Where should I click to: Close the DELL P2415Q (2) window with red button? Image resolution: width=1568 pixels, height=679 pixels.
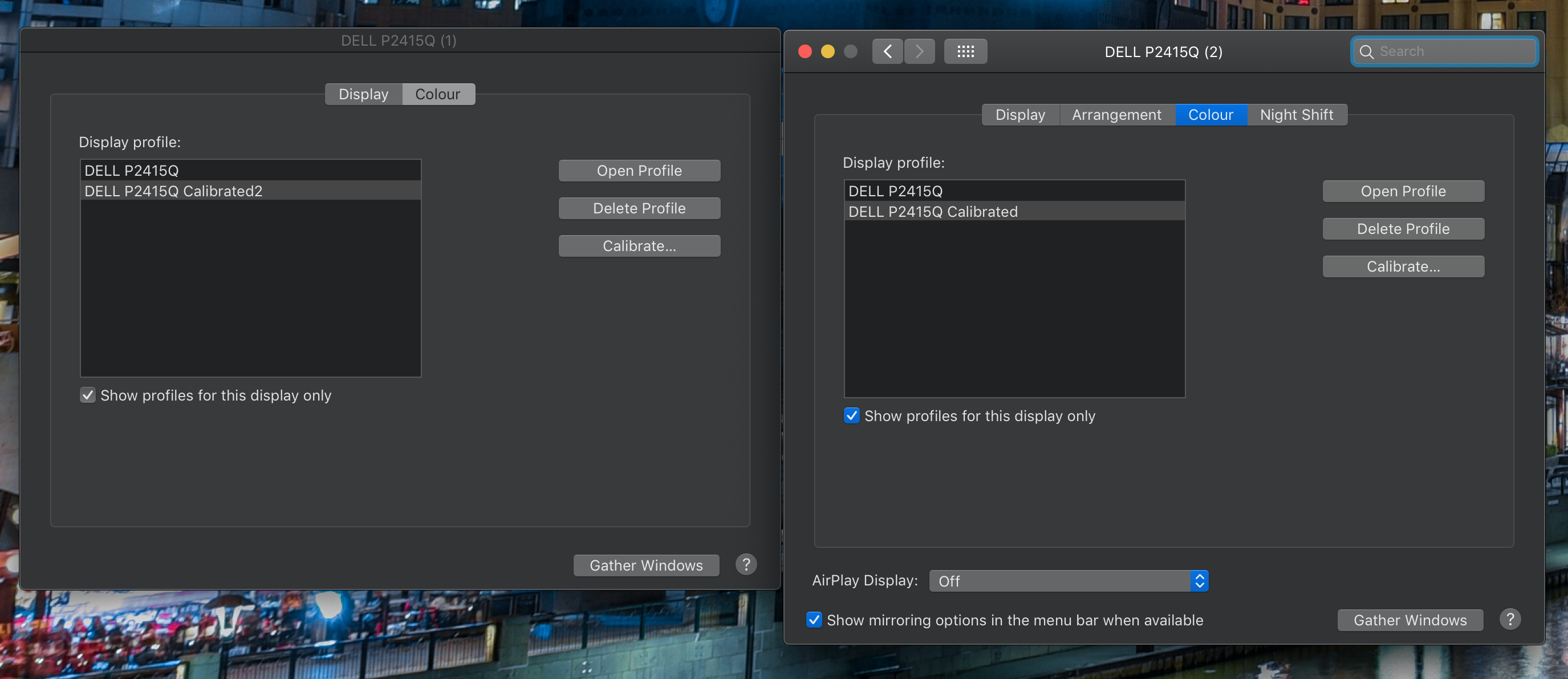pos(805,51)
